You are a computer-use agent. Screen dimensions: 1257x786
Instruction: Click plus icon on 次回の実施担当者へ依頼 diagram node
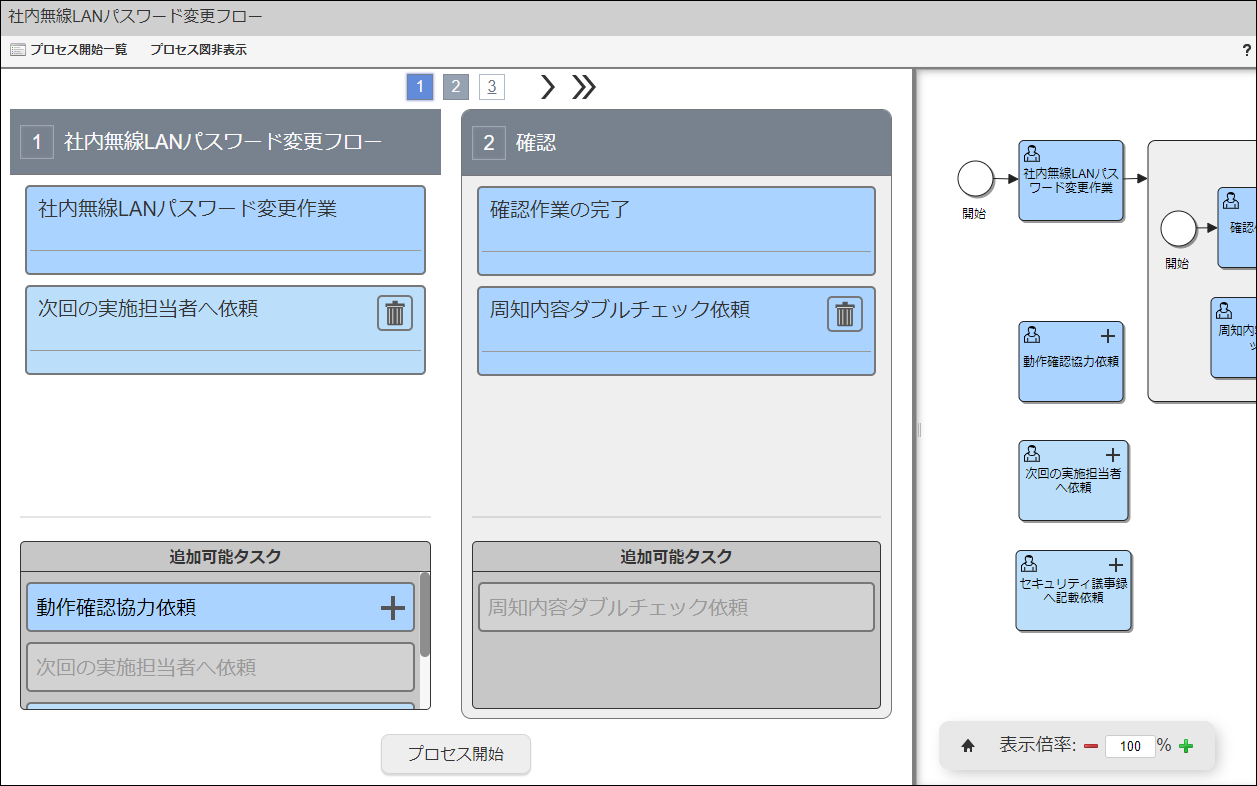(x=1113, y=456)
